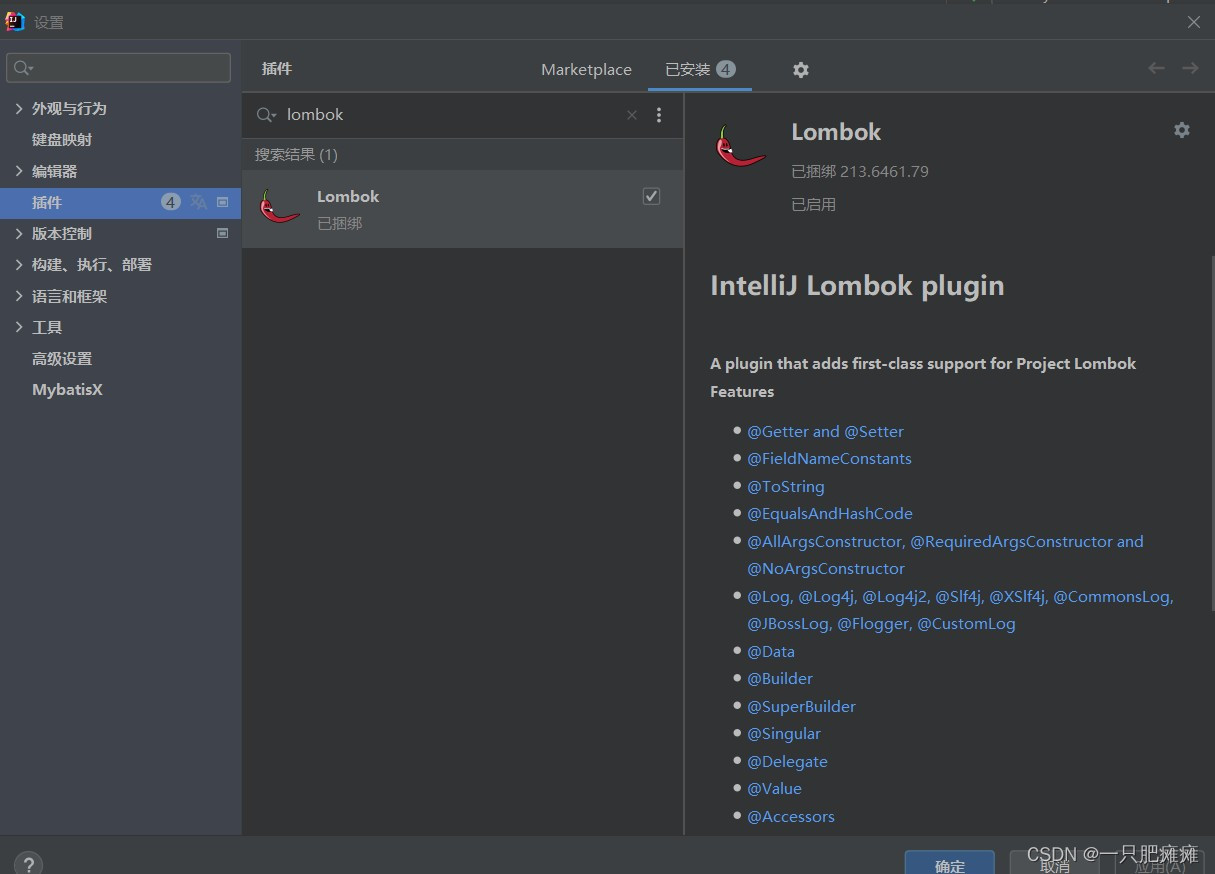1215x874 pixels.
Task: Select 高级设置 in the settings tree
Action: click(x=62, y=358)
